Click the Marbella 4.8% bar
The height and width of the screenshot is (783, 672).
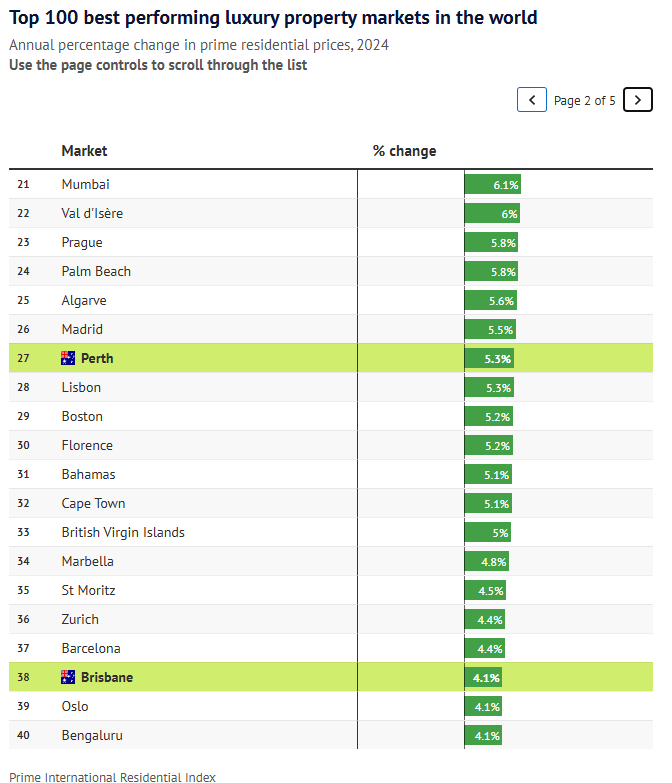click(x=486, y=562)
